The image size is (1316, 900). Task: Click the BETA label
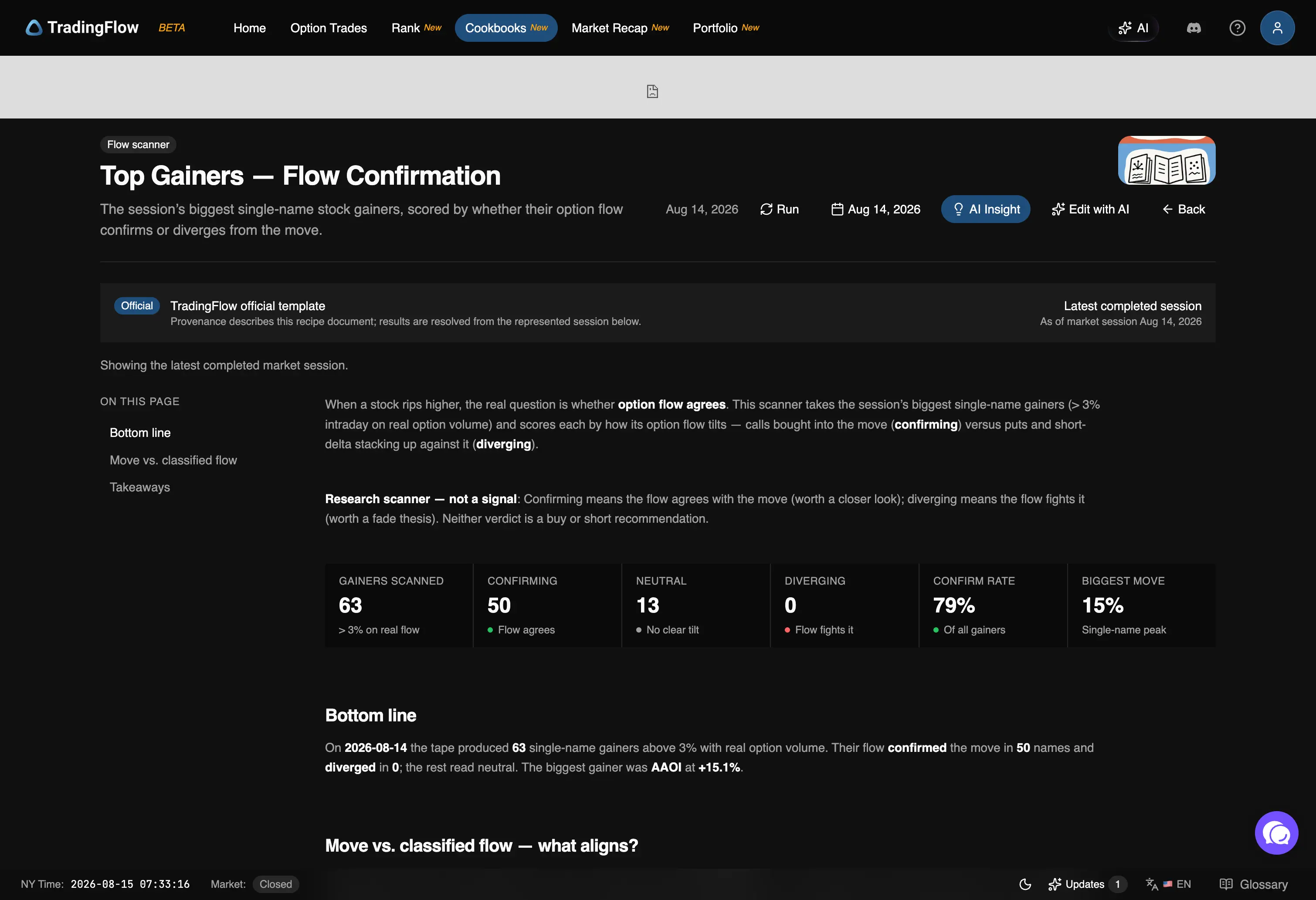pyautogui.click(x=172, y=28)
